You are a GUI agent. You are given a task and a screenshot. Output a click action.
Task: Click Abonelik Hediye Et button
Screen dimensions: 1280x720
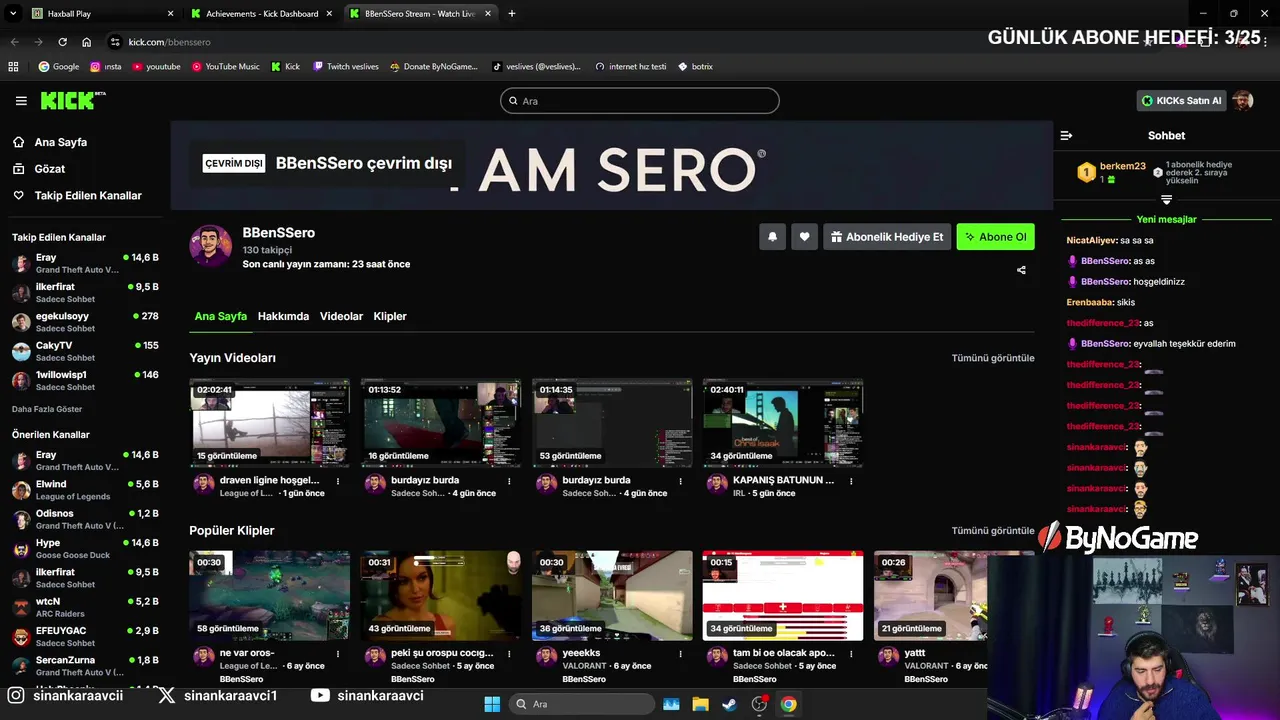pyautogui.click(x=886, y=237)
